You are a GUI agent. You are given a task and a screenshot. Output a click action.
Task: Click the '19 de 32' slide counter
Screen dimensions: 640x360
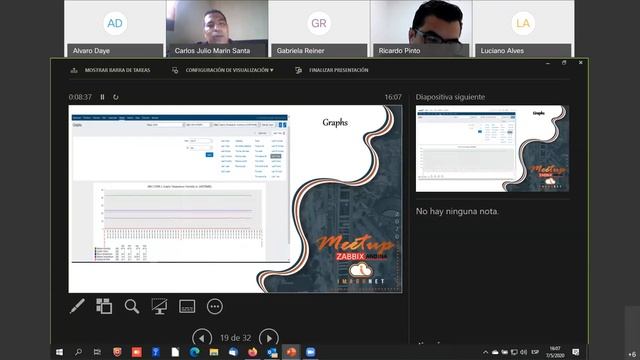pos(236,338)
